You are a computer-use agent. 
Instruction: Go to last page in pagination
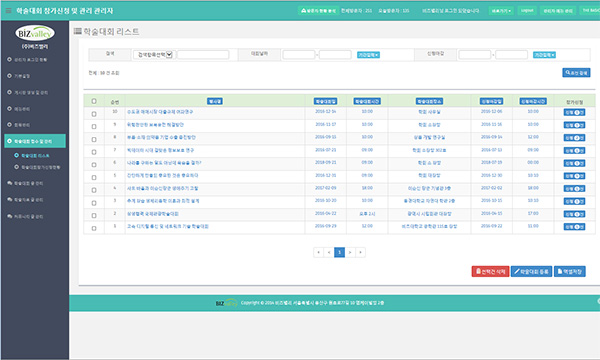click(x=360, y=252)
